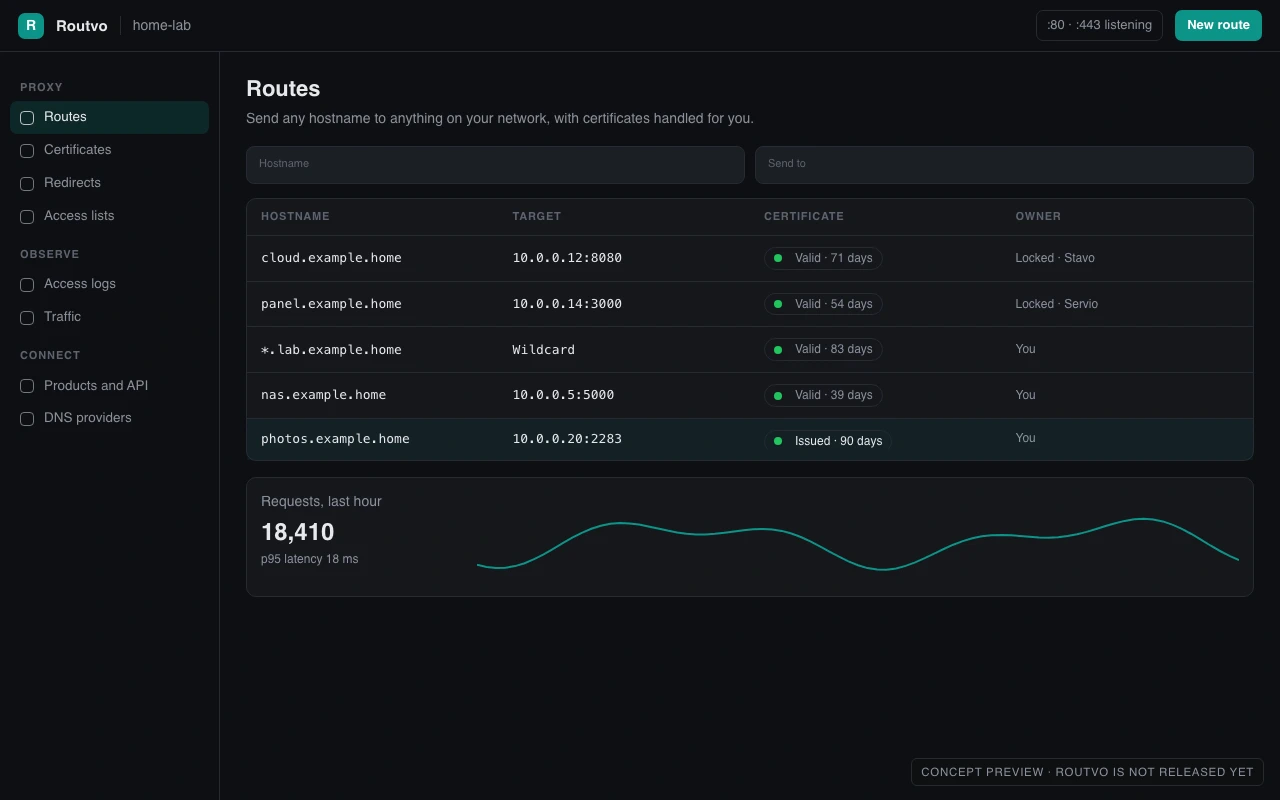Click target 10.0.0.20:2283
This screenshot has width=1280, height=800.
pyautogui.click(x=567, y=439)
